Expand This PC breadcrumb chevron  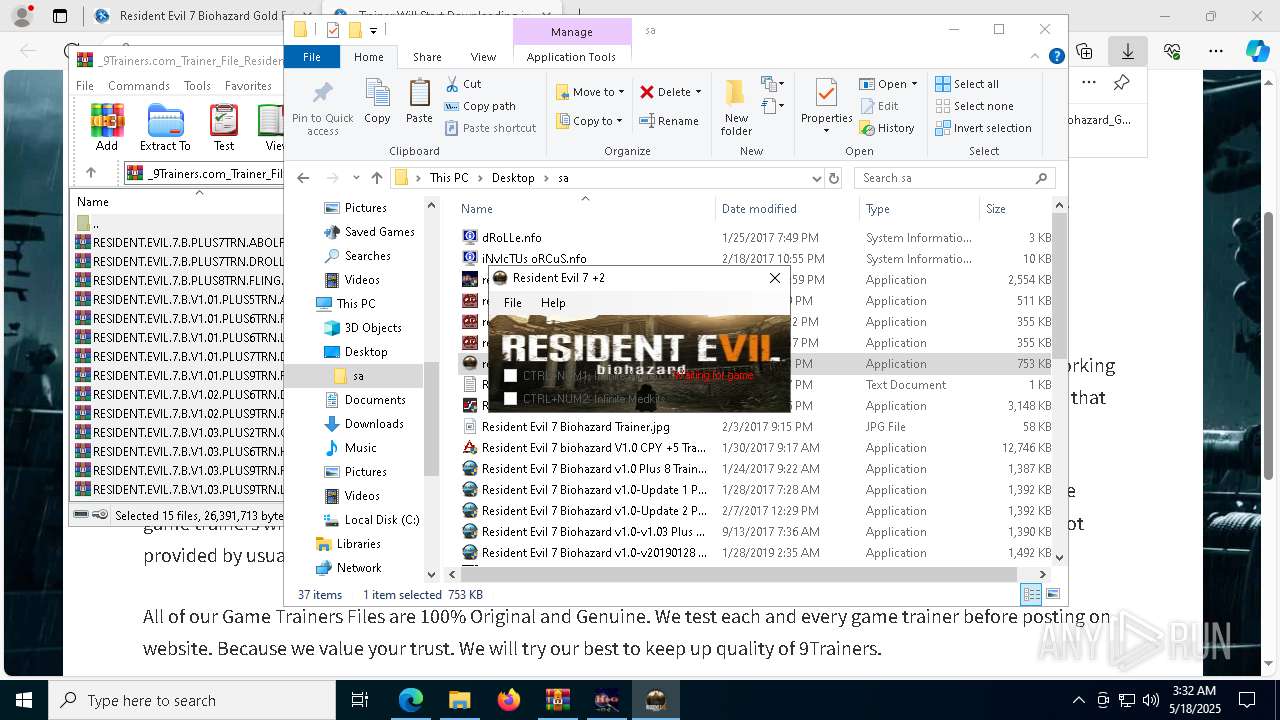[x=480, y=178]
